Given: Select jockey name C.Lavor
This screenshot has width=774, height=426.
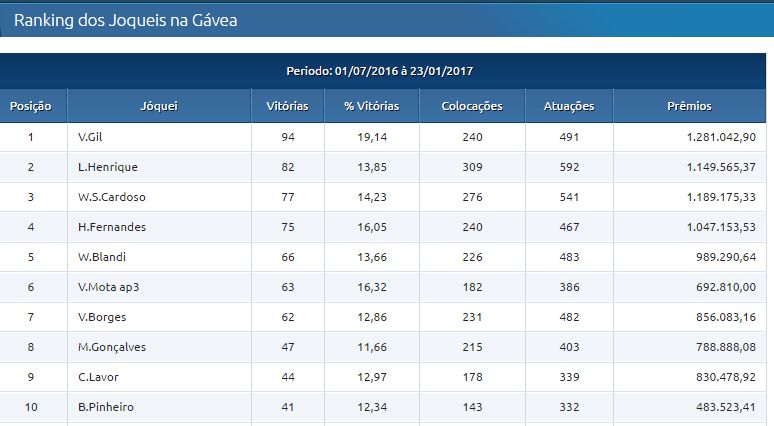Looking at the screenshot, I should 98,377.
